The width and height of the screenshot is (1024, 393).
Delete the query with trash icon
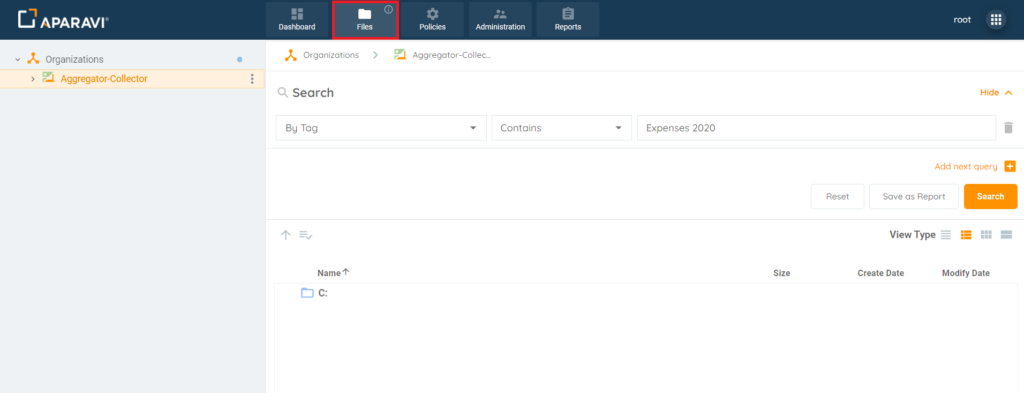click(x=1008, y=128)
